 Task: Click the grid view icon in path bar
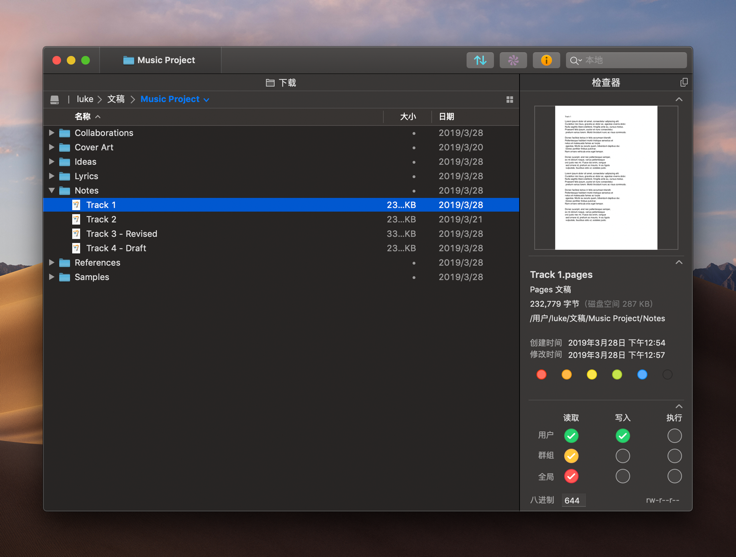[x=509, y=100]
